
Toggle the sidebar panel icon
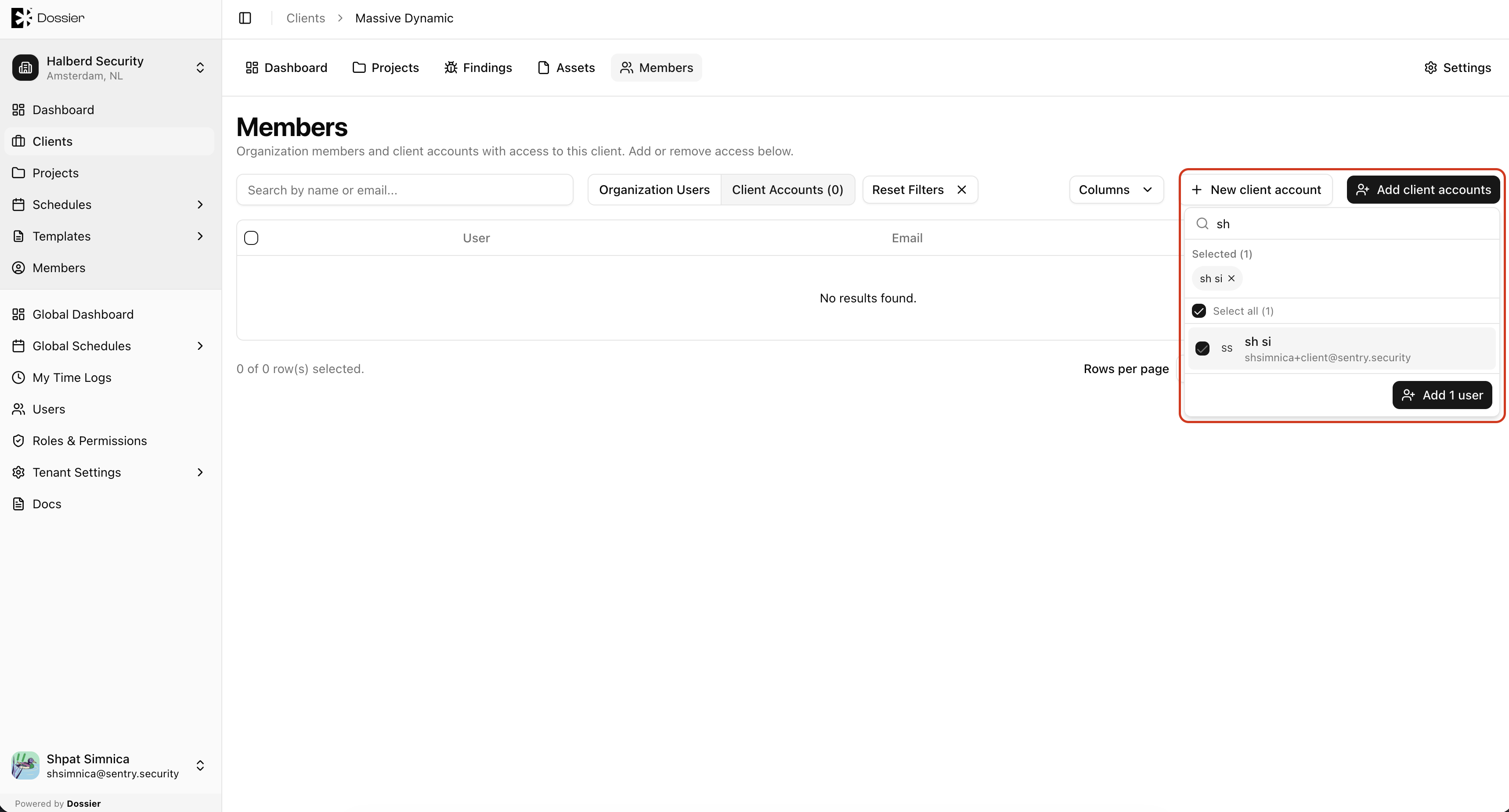tap(245, 18)
